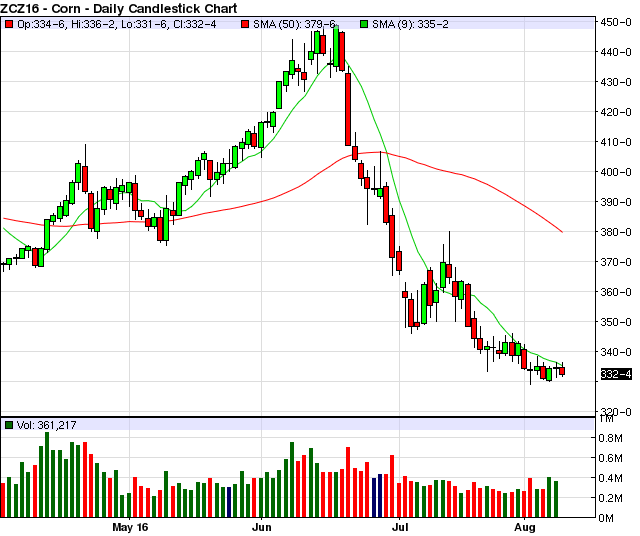Click the 'Vol: 361,217' volume label

47,425
